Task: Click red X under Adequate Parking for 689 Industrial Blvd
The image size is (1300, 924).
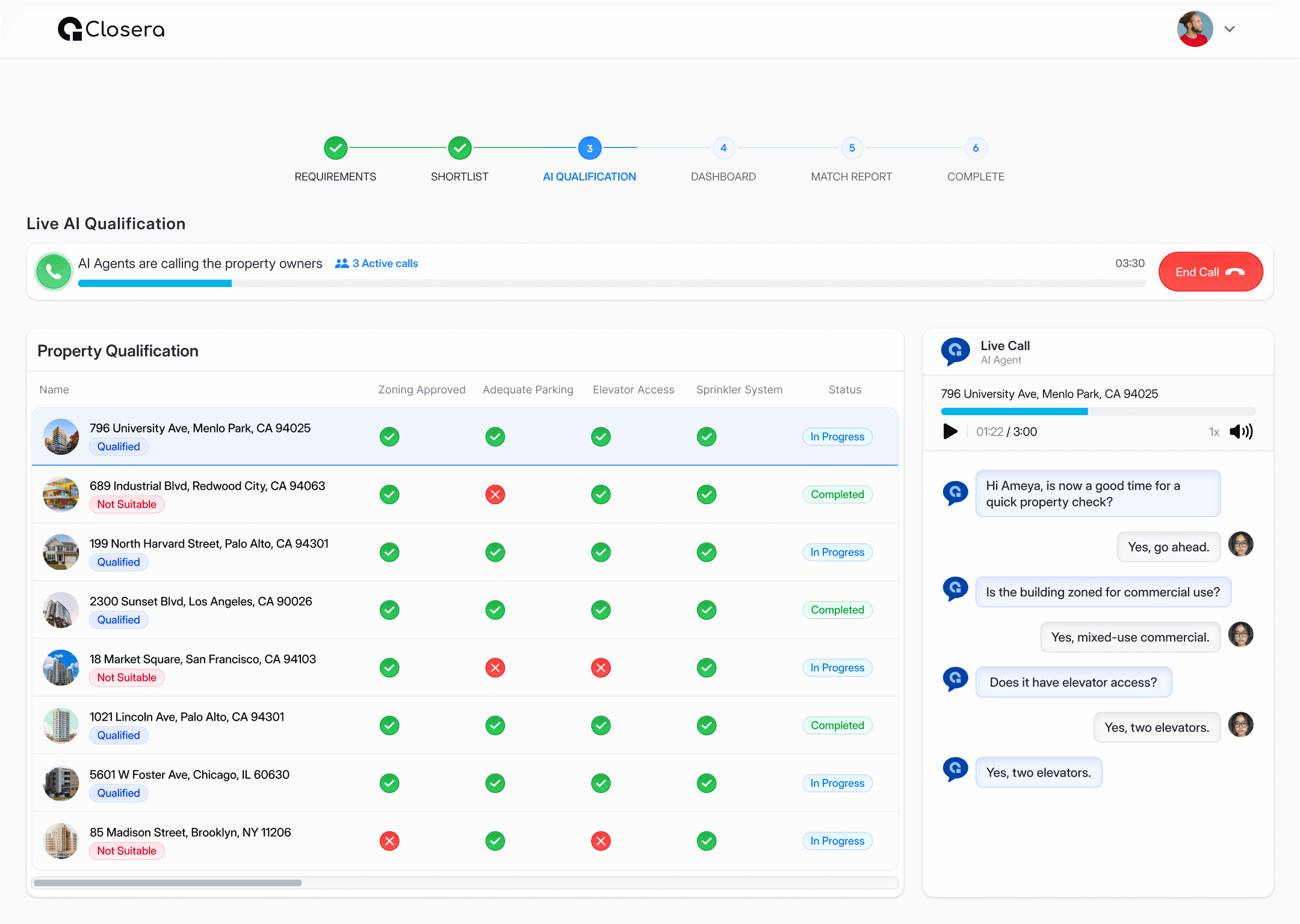Action: (495, 494)
